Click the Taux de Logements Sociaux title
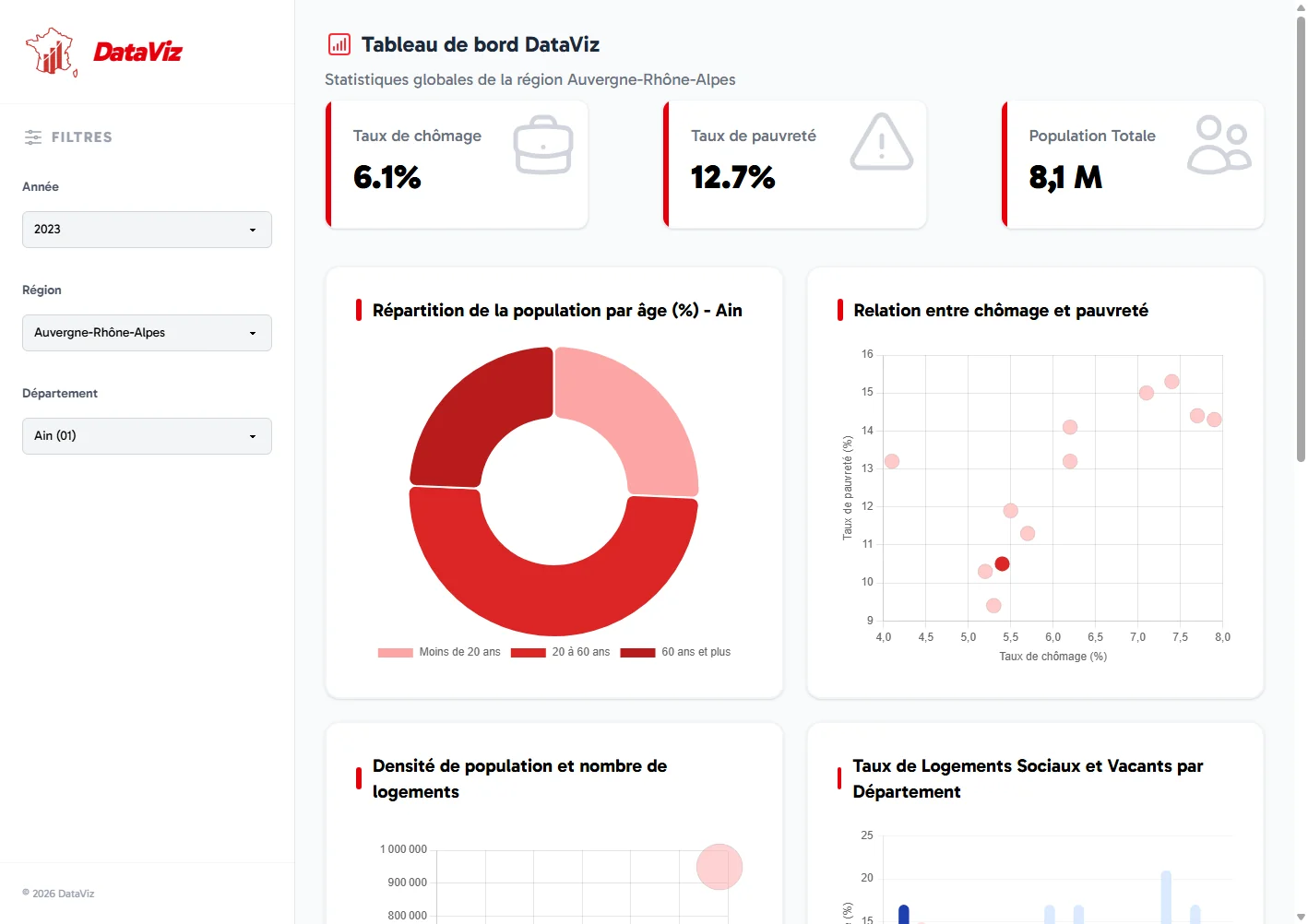The width and height of the screenshot is (1308, 924). click(x=1028, y=779)
